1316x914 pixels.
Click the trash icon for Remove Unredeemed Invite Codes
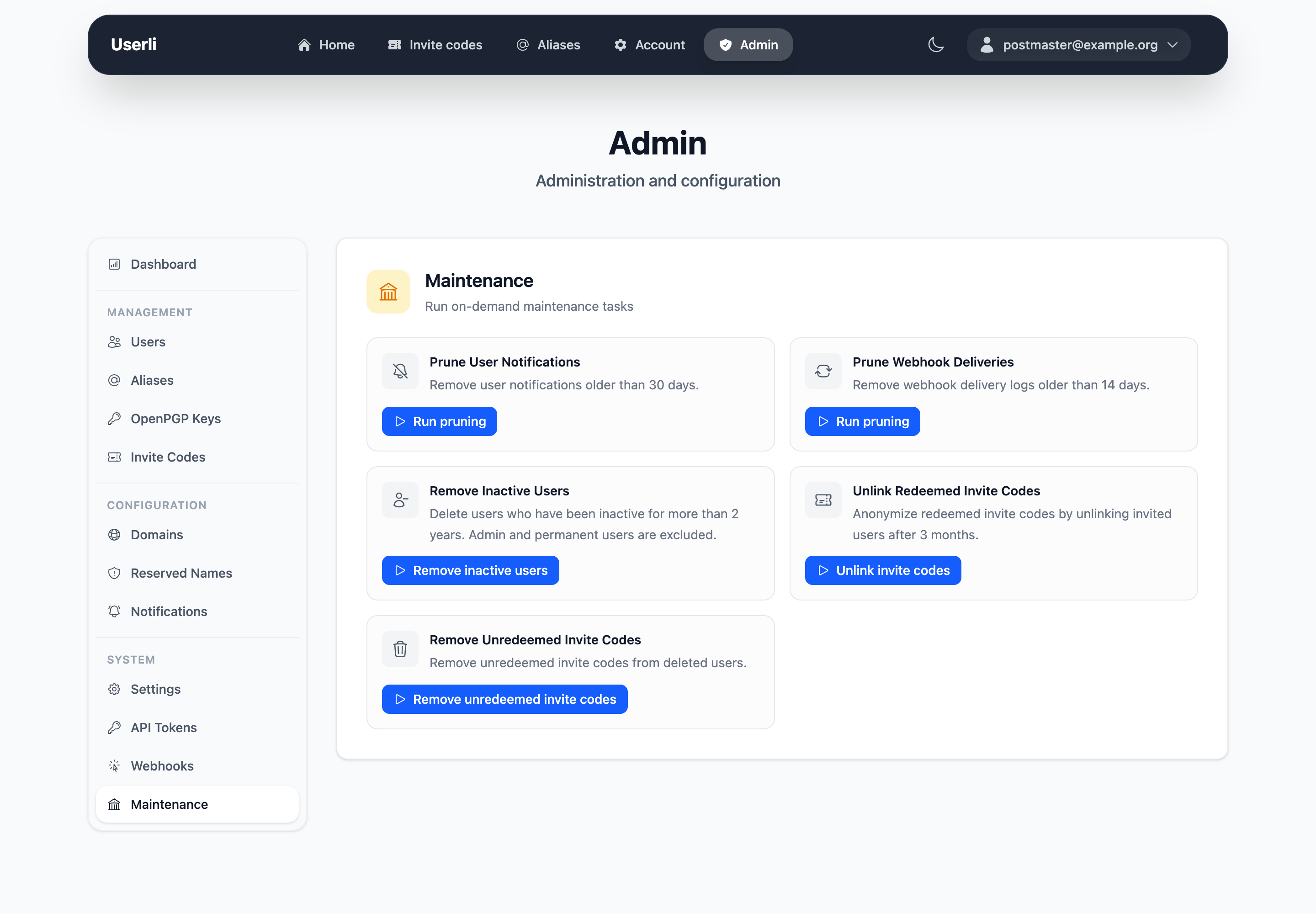click(x=400, y=649)
